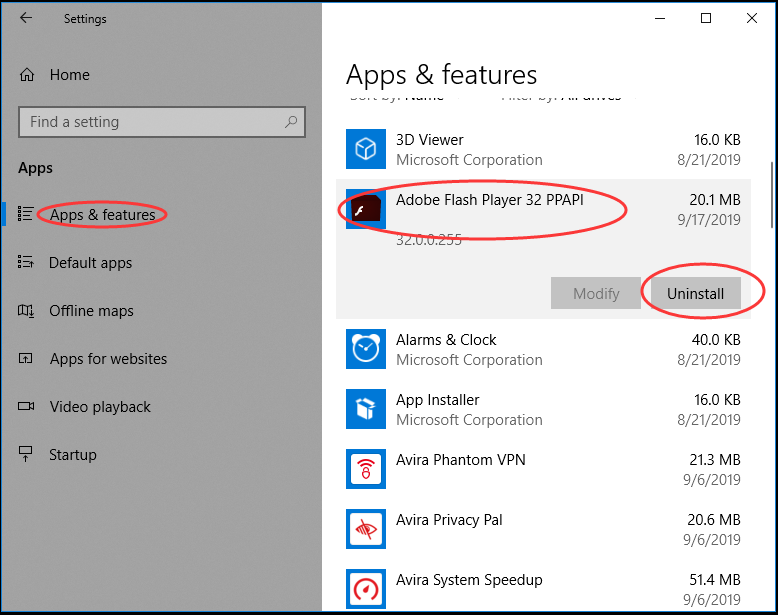Select the Avira Privacy Pal entry

543,529
